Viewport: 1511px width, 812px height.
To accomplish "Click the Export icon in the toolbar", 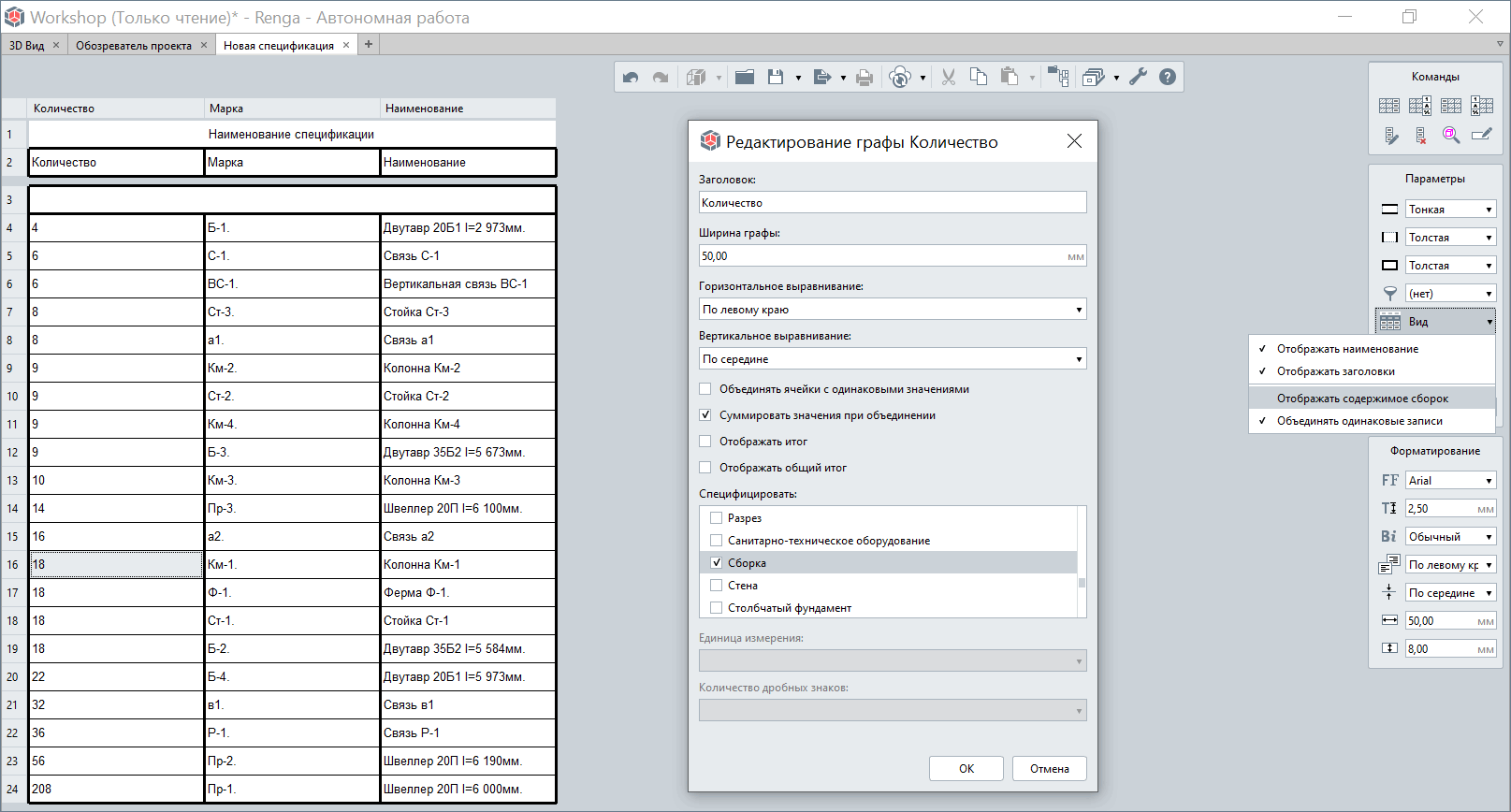I will (x=822, y=78).
